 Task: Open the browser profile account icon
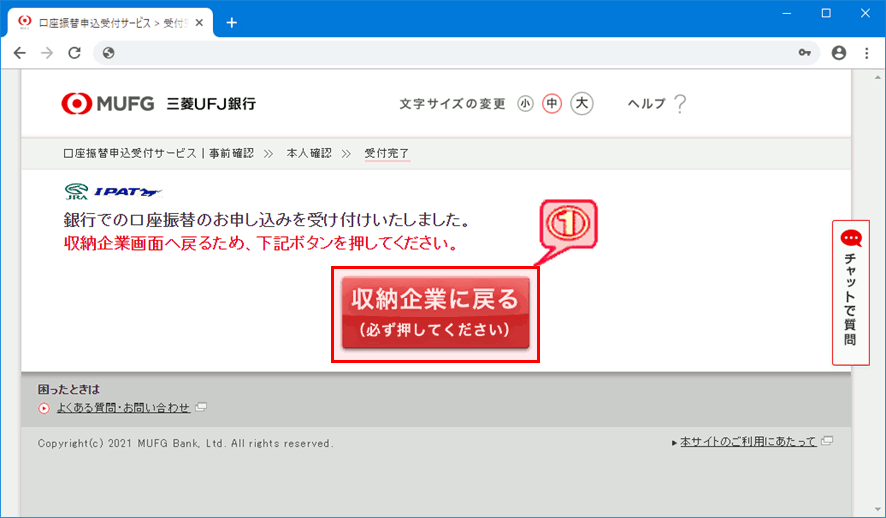click(x=838, y=53)
